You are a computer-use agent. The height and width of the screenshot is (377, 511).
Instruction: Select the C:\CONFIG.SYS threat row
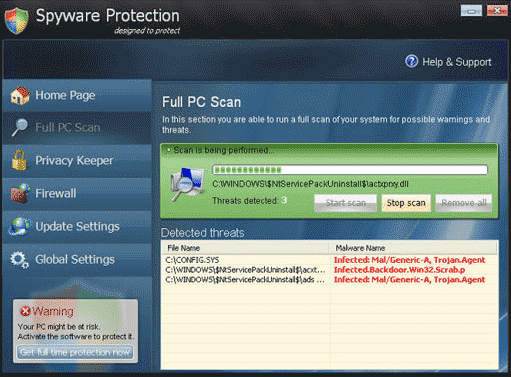329,260
